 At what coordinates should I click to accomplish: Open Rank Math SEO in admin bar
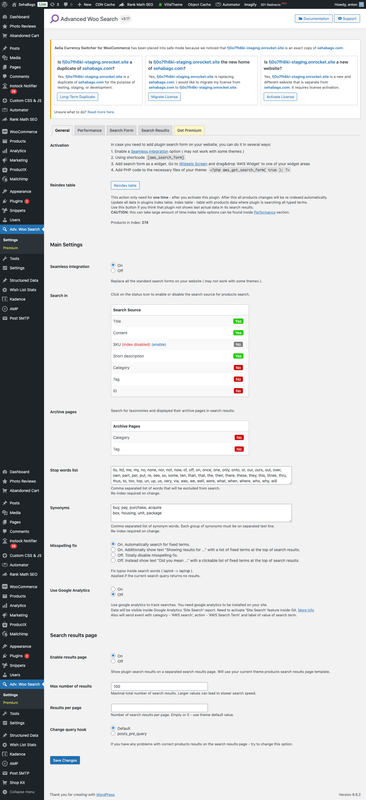(137, 4)
